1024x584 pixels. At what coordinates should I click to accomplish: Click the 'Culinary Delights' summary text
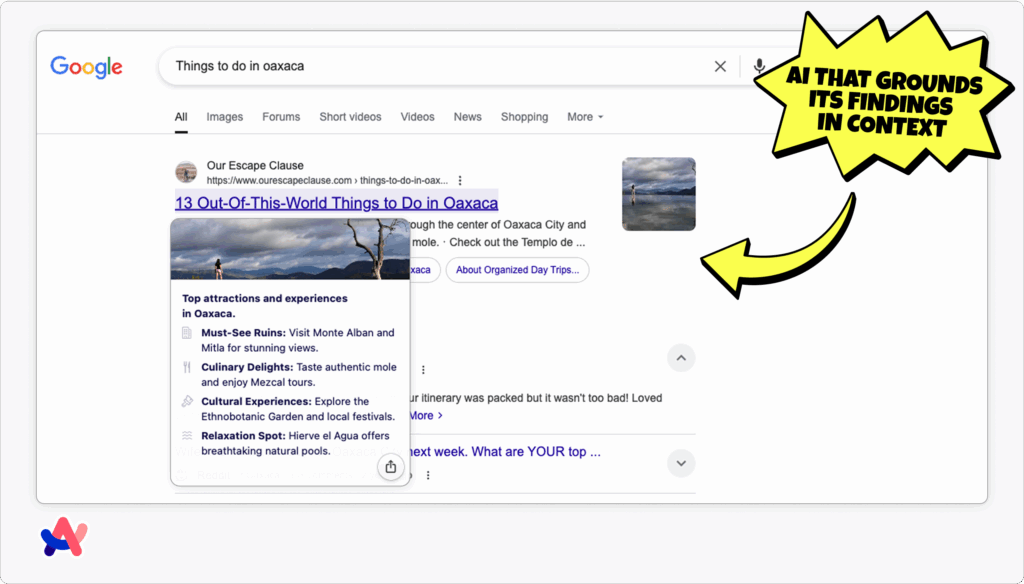tap(298, 375)
